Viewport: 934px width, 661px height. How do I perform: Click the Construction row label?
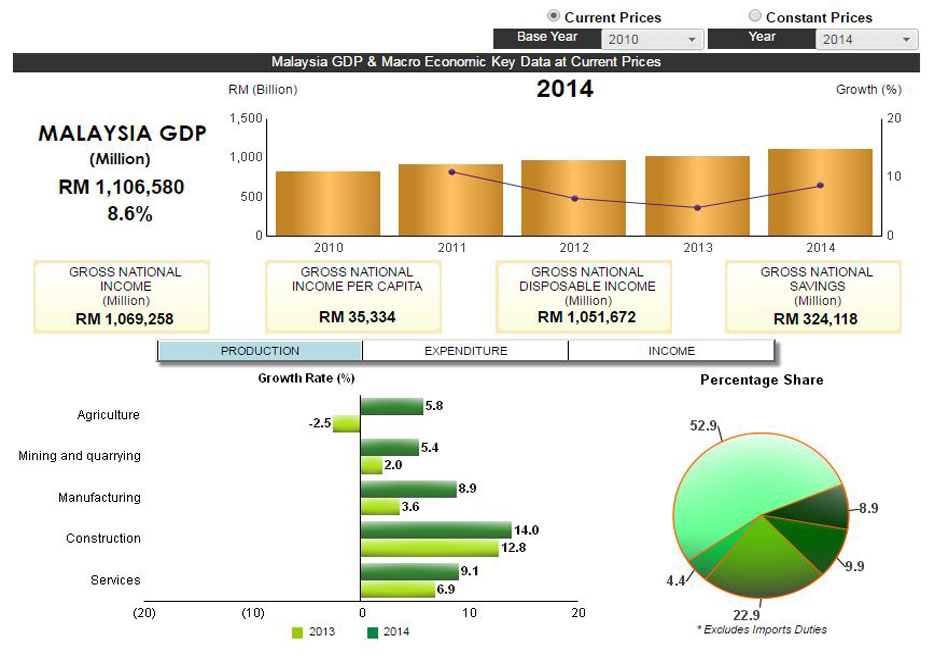coord(104,538)
